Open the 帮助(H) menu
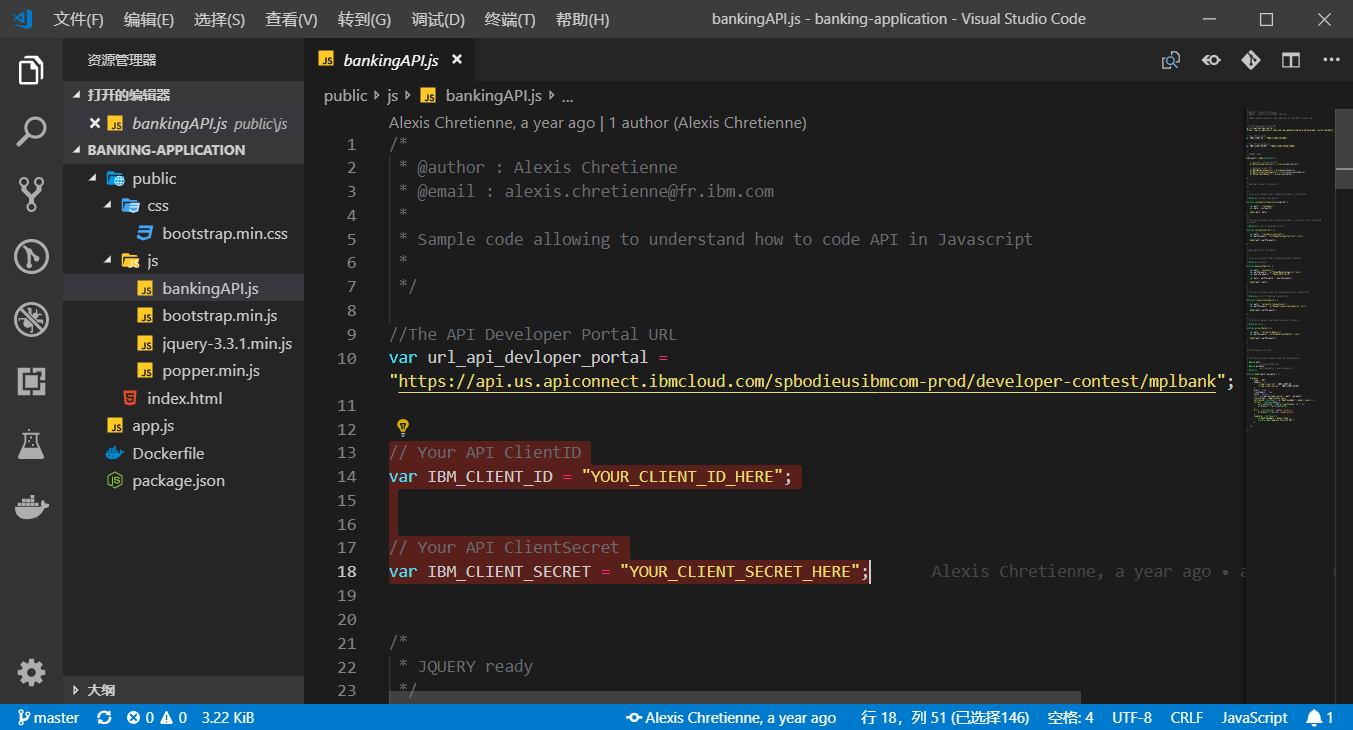1353x730 pixels. tap(582, 19)
